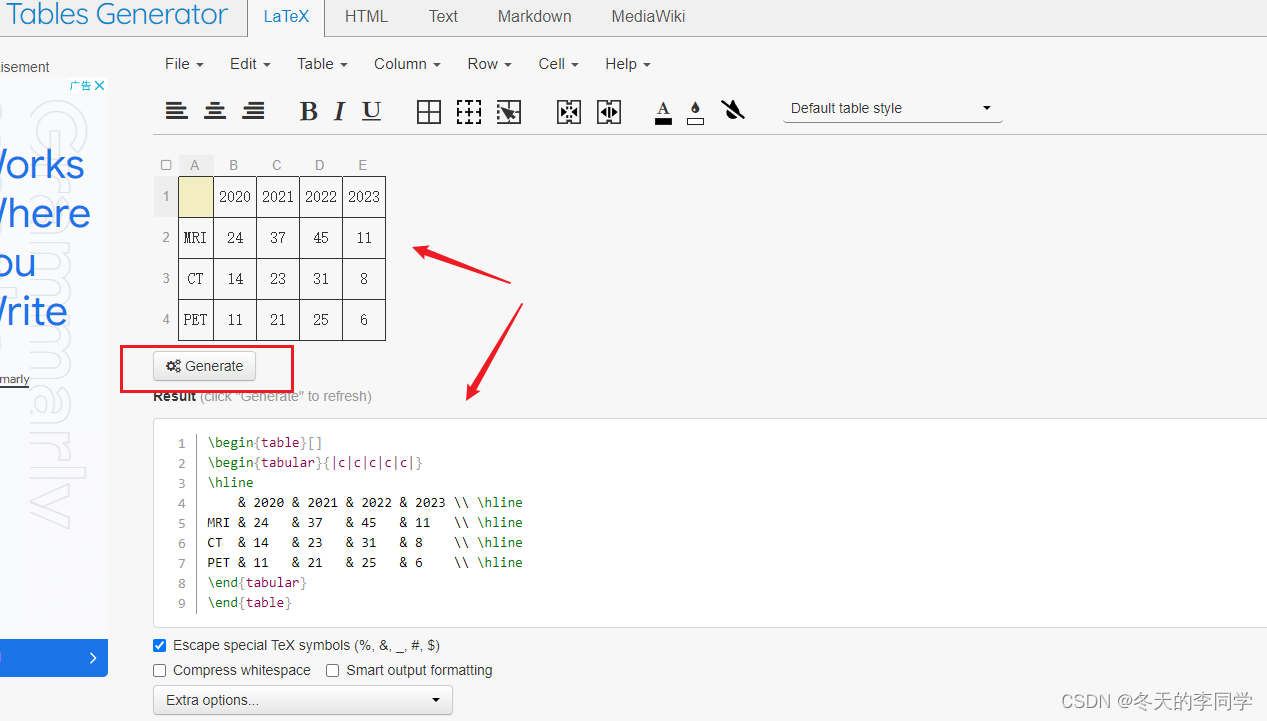Open the Row menu
1267x721 pixels.
pyautogui.click(x=489, y=64)
